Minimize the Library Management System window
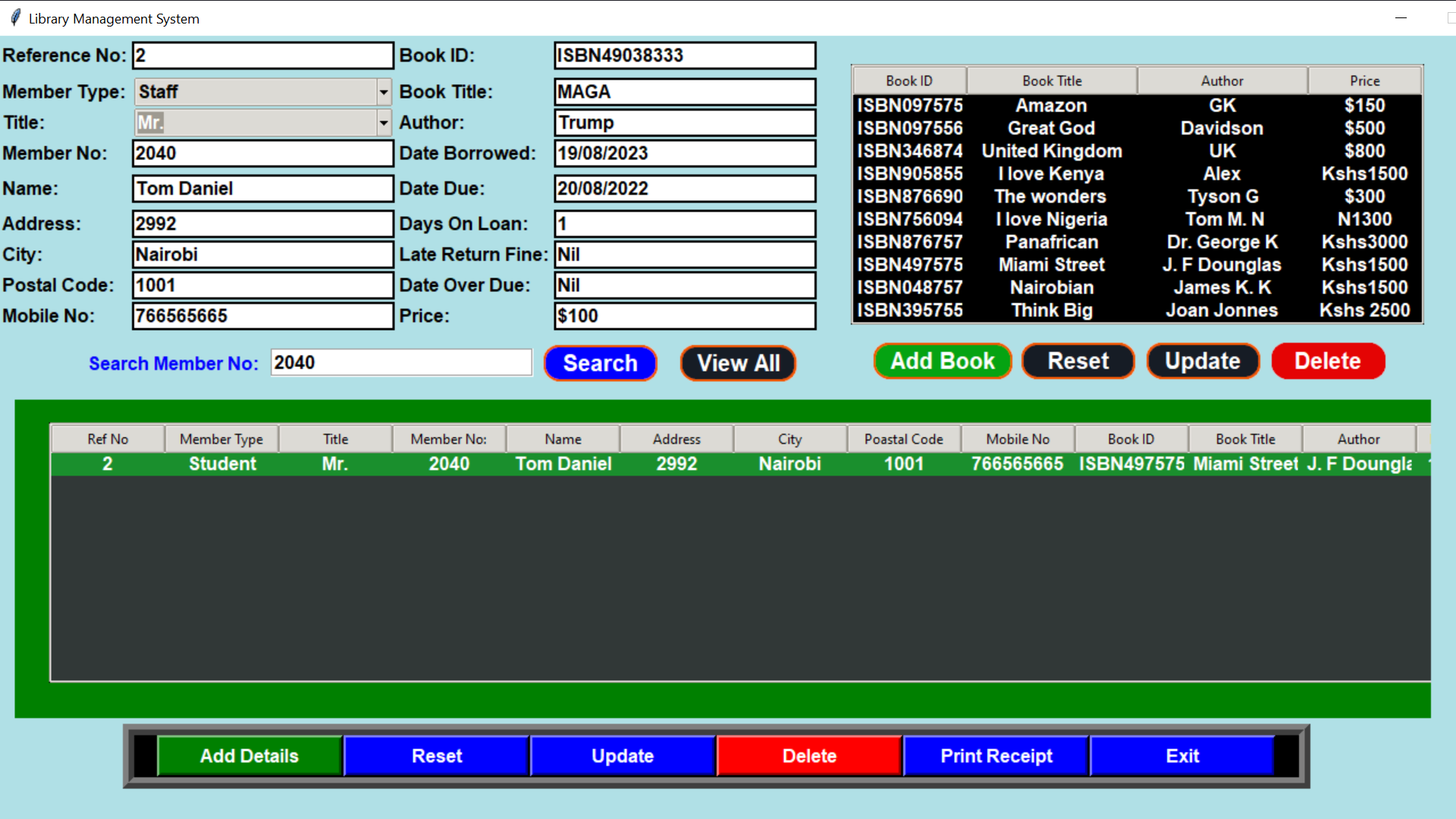 click(1401, 18)
